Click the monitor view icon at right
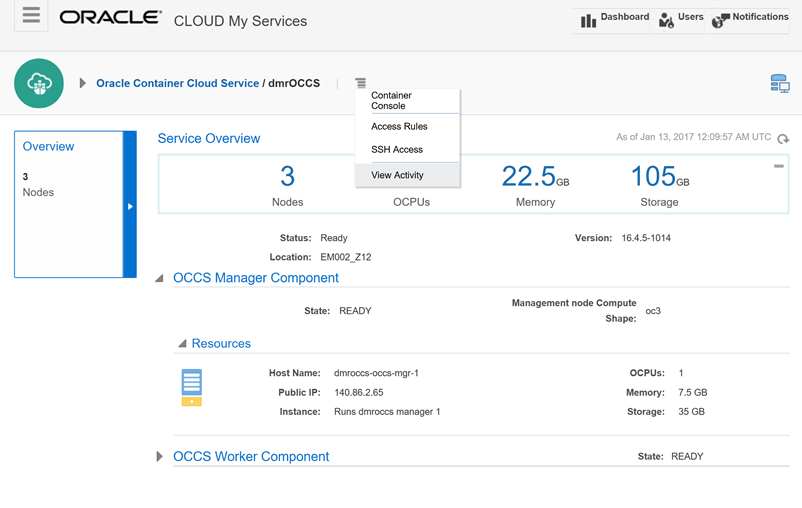This screenshot has height=508, width=802. coord(779,84)
